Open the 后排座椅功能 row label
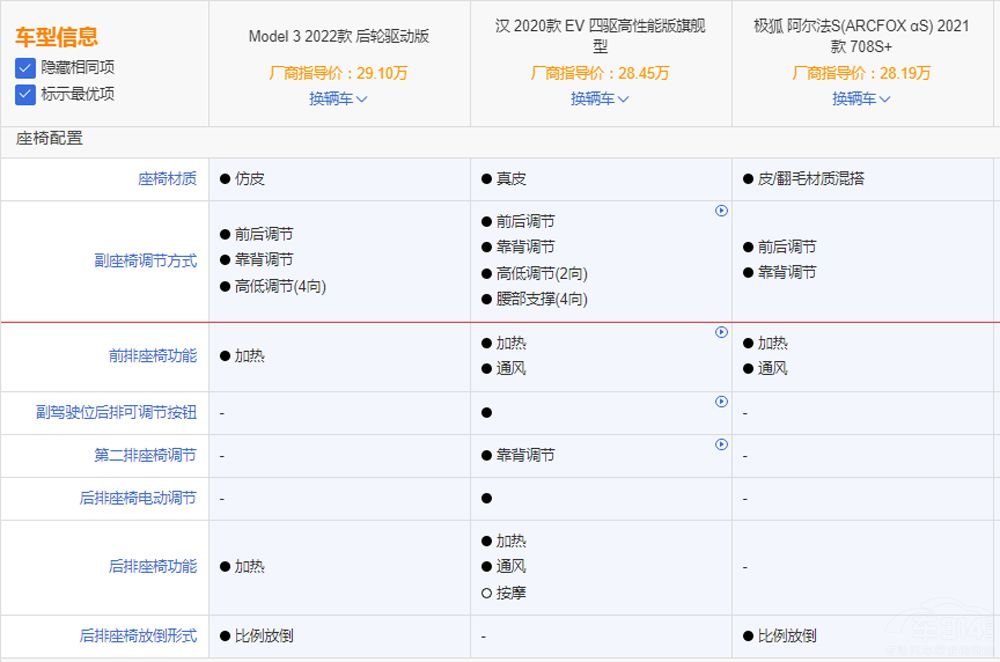The width and height of the screenshot is (1000, 662). coord(152,567)
